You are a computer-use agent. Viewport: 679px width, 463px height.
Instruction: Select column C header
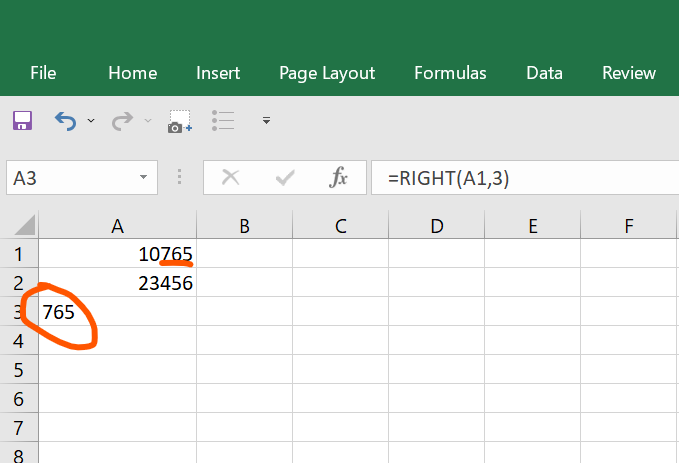coord(341,226)
